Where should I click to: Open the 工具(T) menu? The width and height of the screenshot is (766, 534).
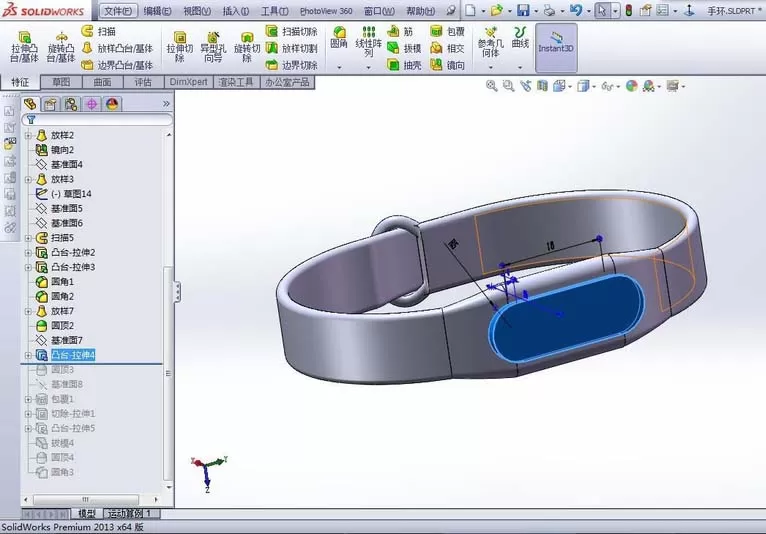[274, 10]
